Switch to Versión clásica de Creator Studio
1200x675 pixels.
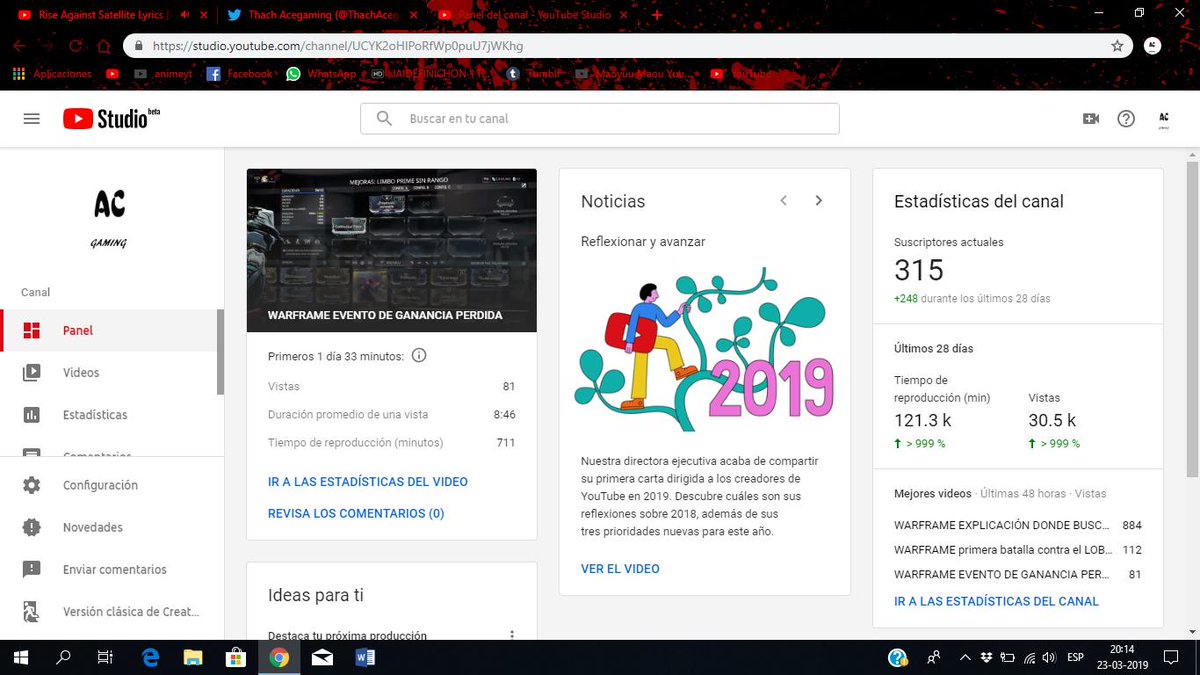(112, 611)
